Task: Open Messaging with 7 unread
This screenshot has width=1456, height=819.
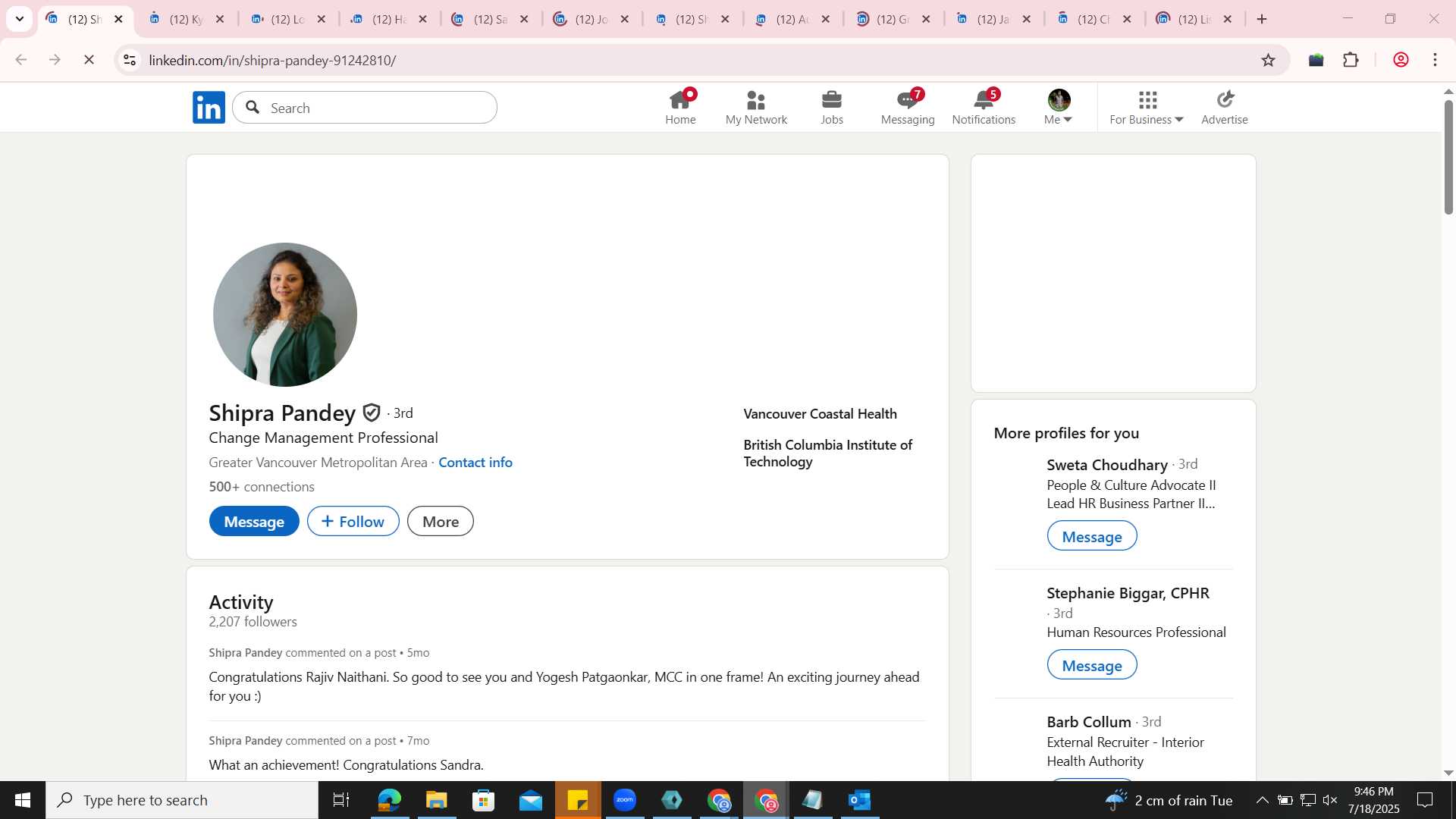Action: (908, 107)
